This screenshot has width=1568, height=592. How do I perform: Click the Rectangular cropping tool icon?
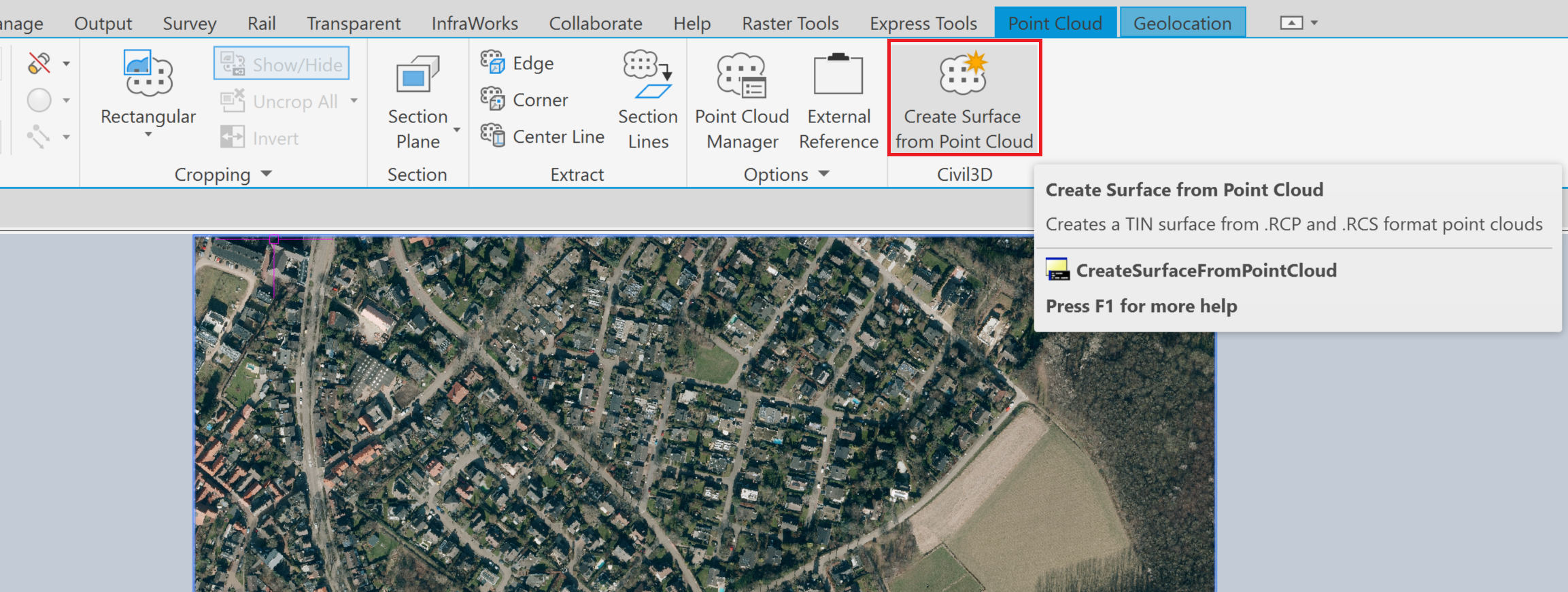[x=148, y=73]
